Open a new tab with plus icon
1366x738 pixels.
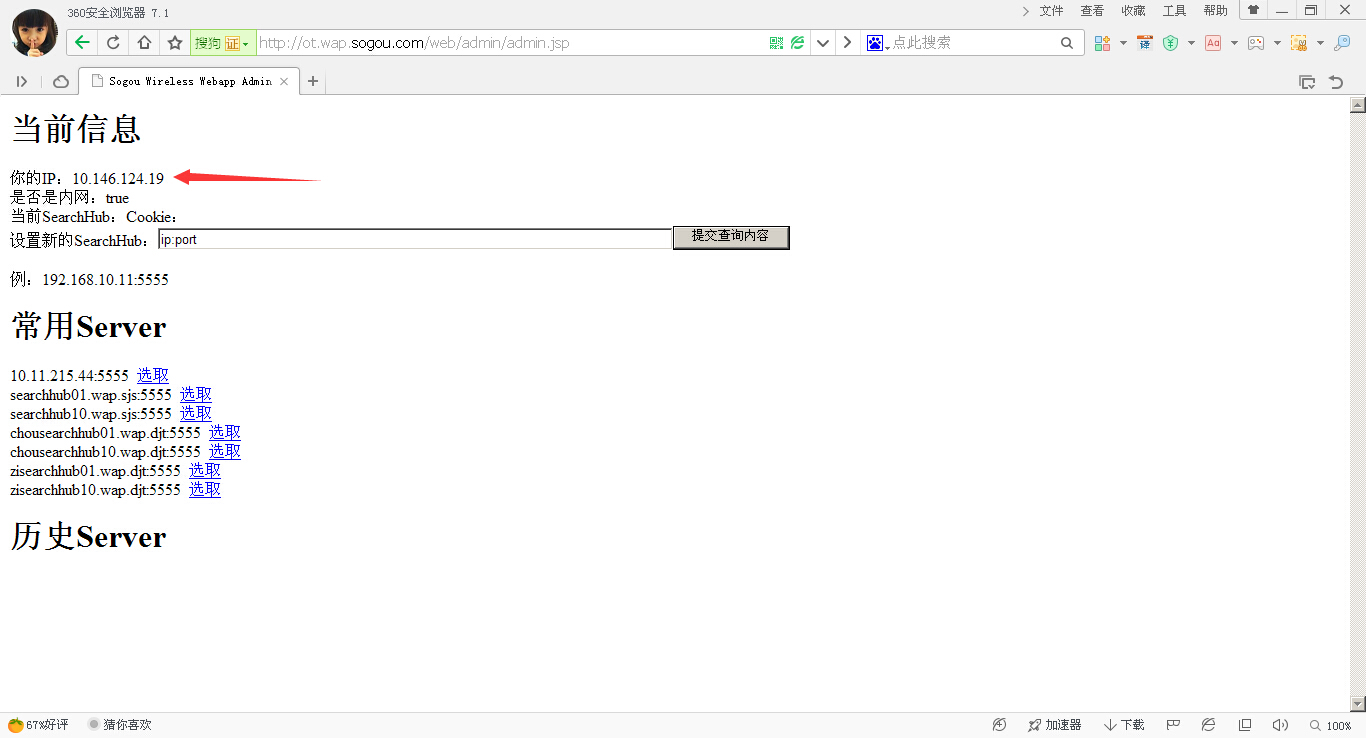pos(313,82)
